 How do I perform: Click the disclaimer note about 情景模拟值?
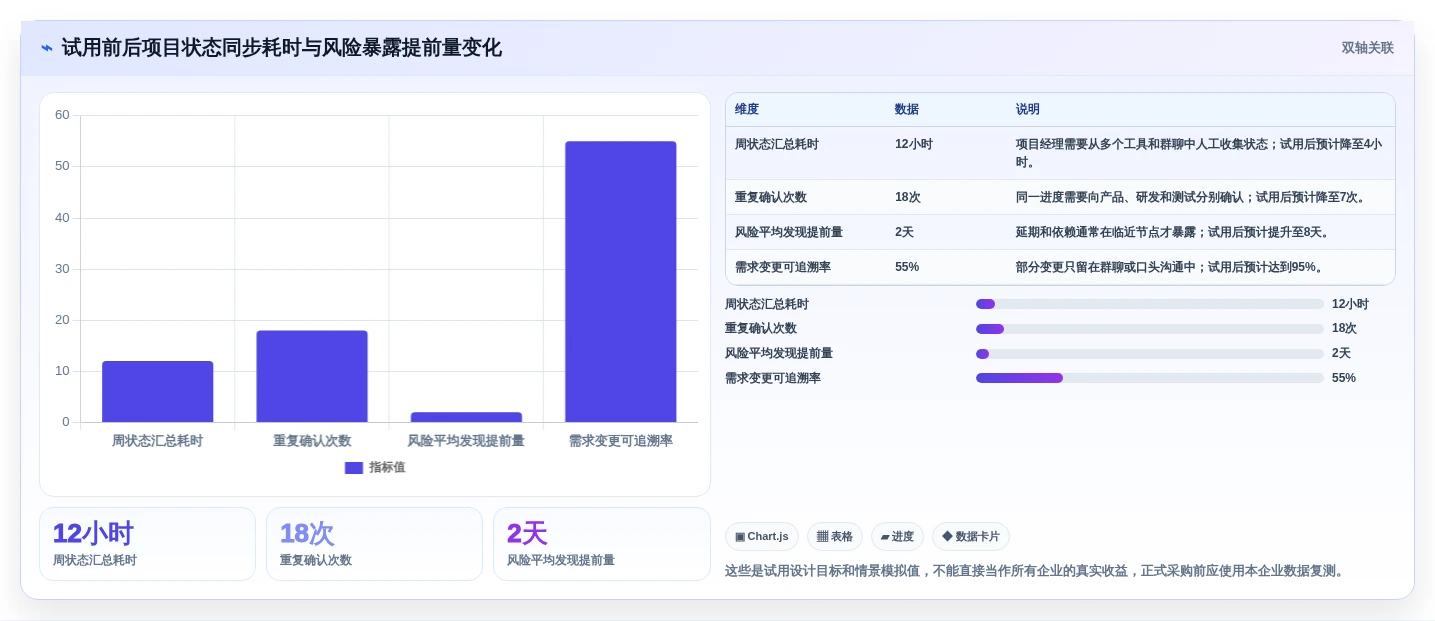coord(1035,571)
